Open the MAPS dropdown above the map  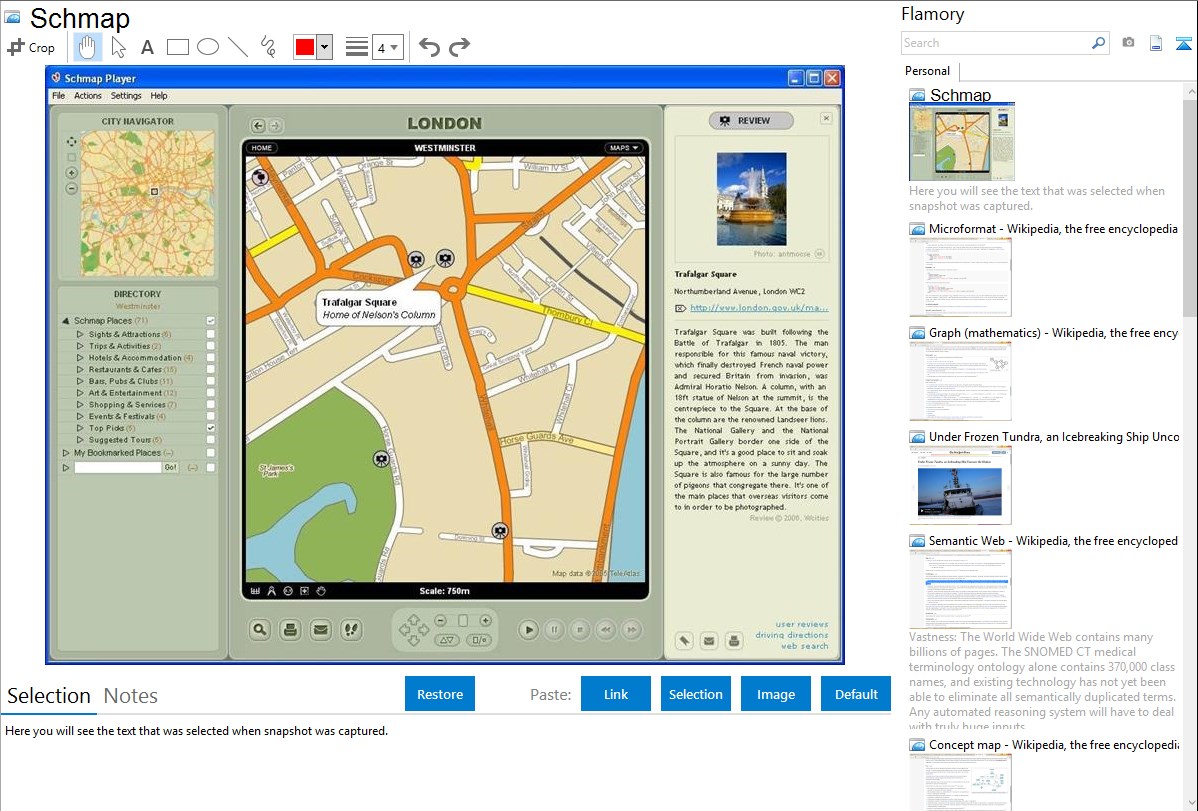click(623, 148)
